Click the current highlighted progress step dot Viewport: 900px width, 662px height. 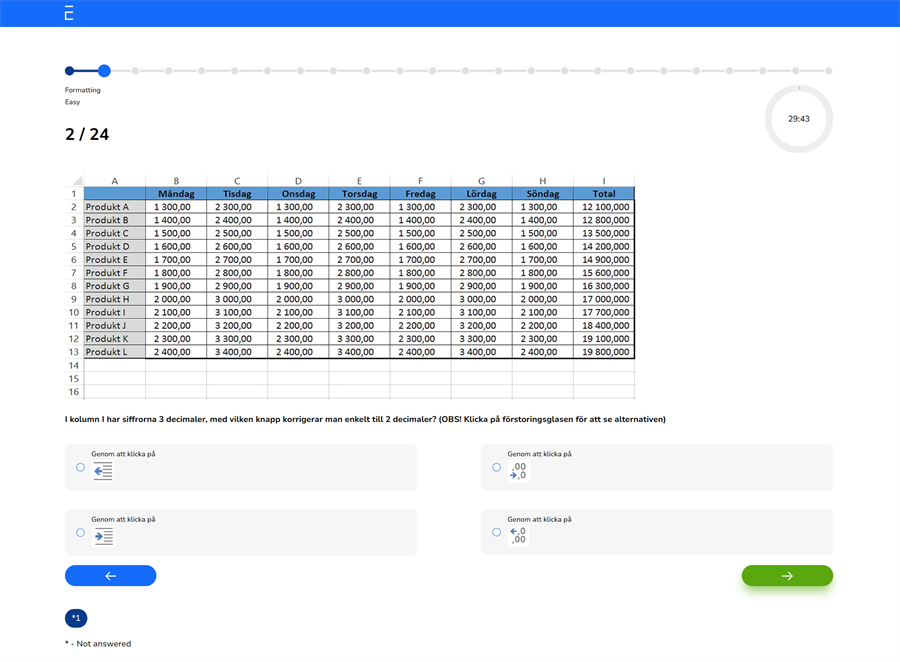pyautogui.click(x=104, y=71)
